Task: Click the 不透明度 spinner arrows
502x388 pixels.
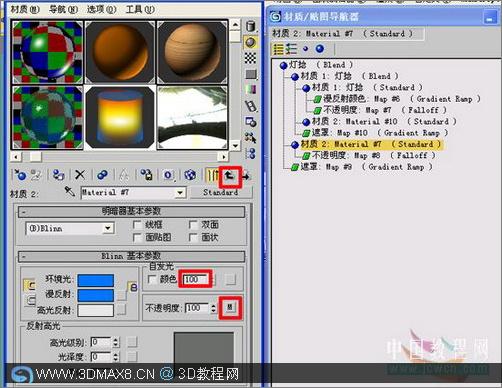Action: coord(213,308)
